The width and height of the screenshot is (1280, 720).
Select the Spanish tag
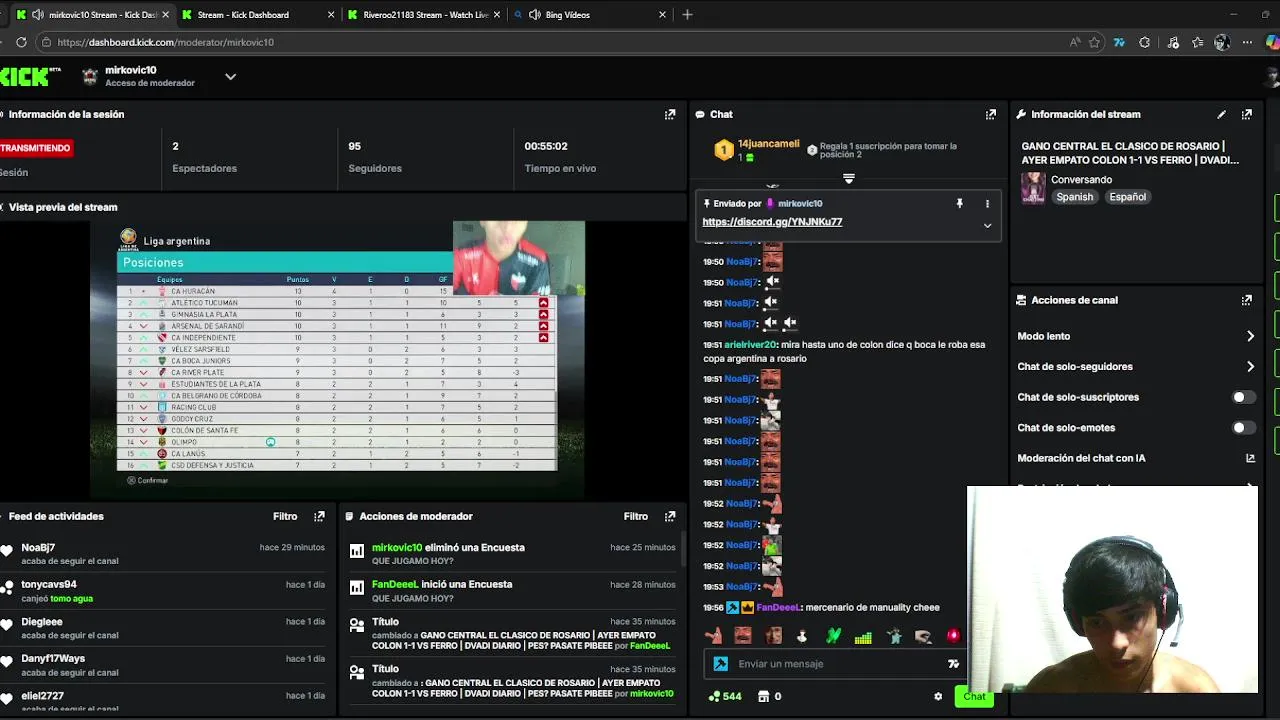pos(1075,197)
